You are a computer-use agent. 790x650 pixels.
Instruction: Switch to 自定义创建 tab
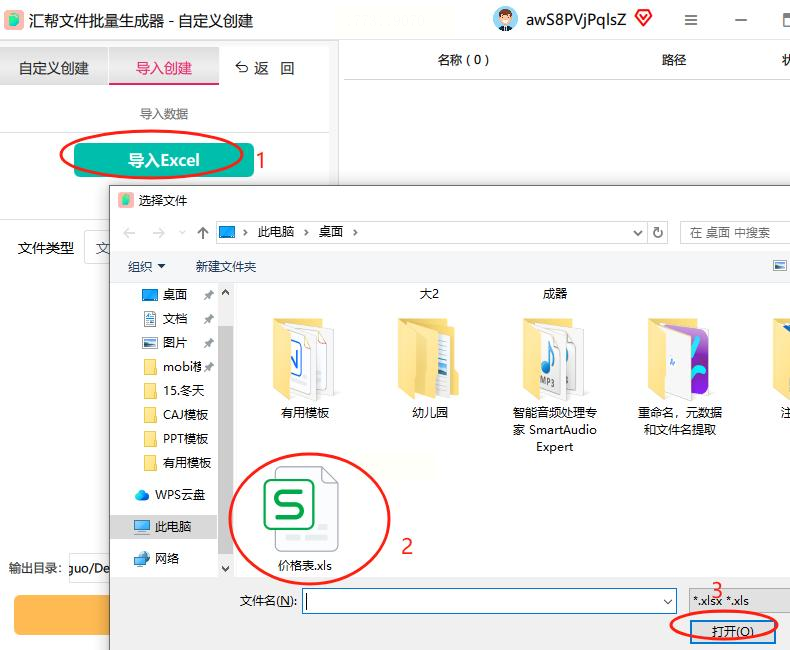(x=54, y=68)
